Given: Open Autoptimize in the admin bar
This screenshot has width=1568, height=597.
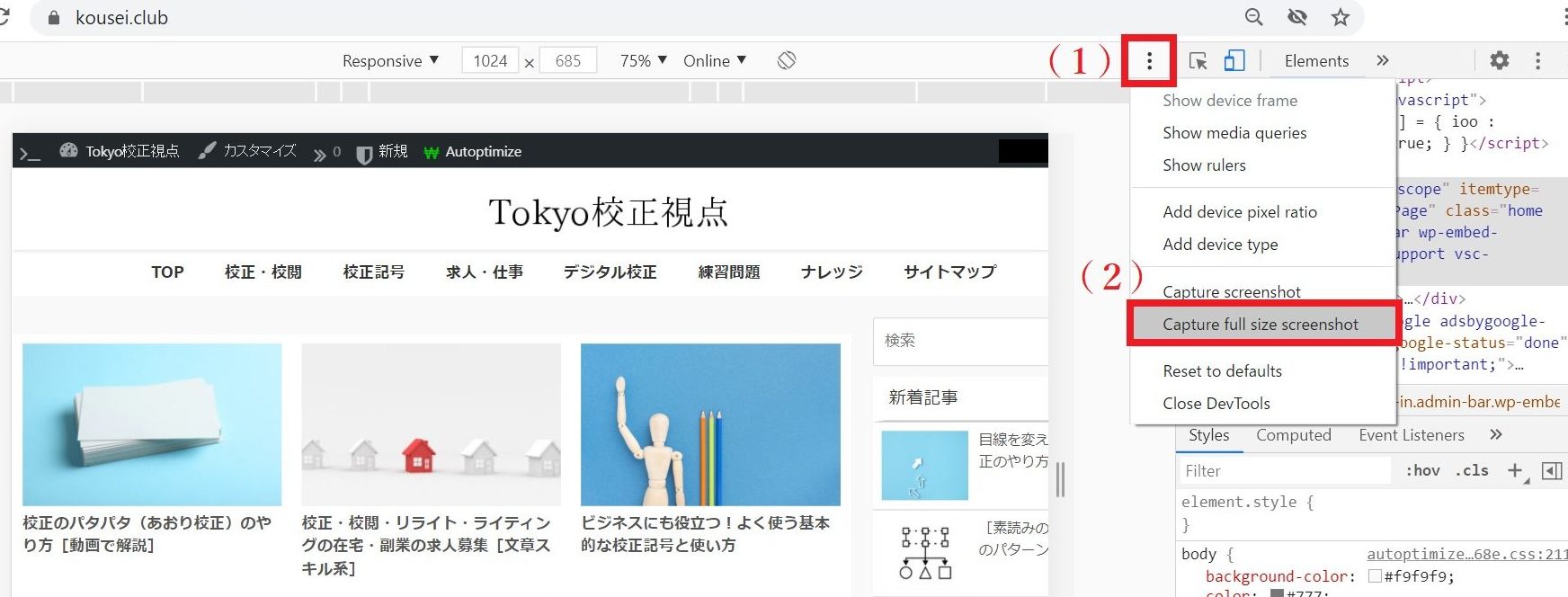Looking at the screenshot, I should (473, 151).
